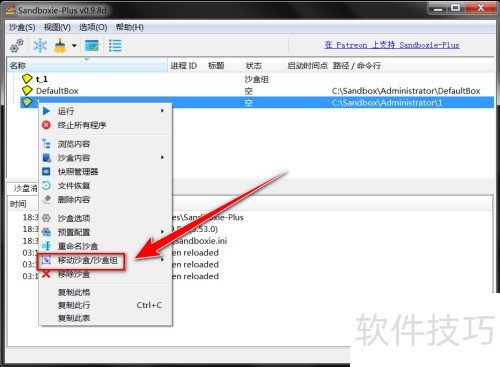Expand the 沙盒内容 submenu arrow

click(x=162, y=157)
